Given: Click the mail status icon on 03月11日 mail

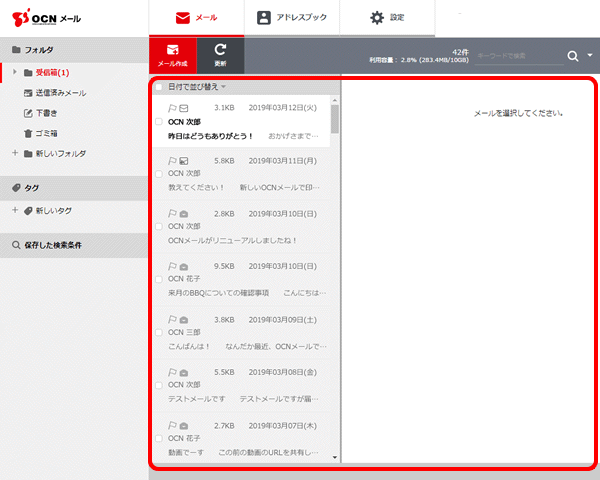Looking at the screenshot, I should [x=184, y=161].
